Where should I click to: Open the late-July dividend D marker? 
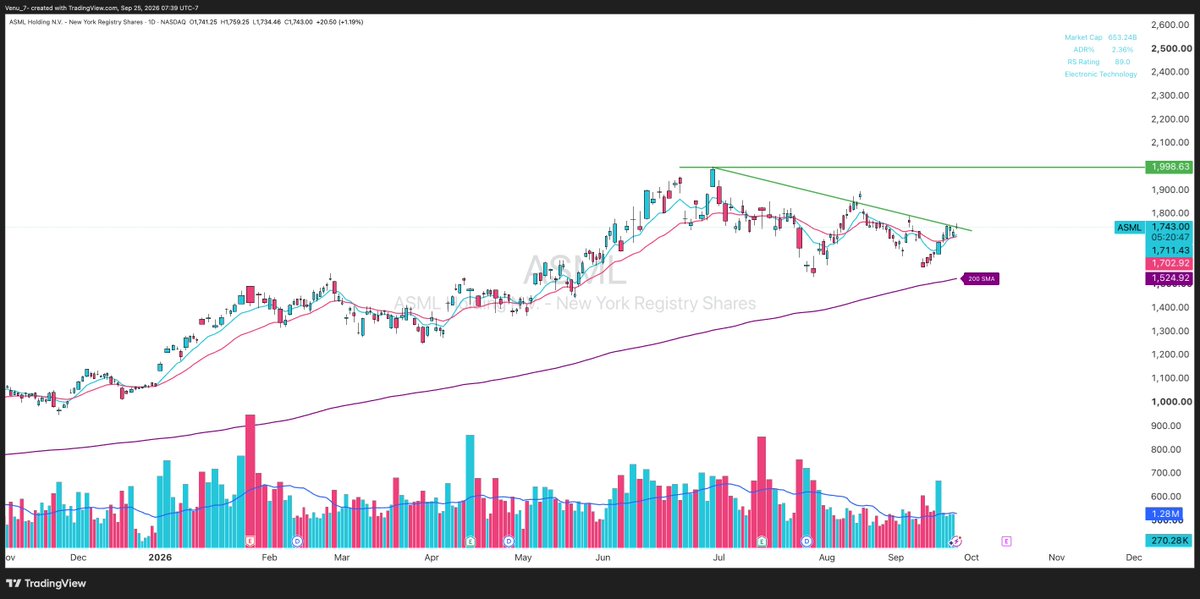tap(807, 541)
